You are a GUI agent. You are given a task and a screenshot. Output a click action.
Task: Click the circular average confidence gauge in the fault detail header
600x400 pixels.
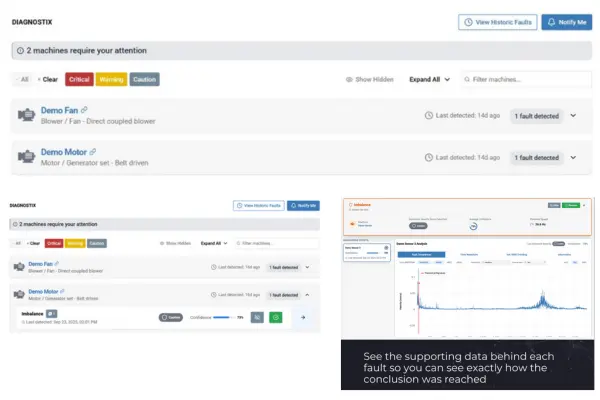(473, 226)
